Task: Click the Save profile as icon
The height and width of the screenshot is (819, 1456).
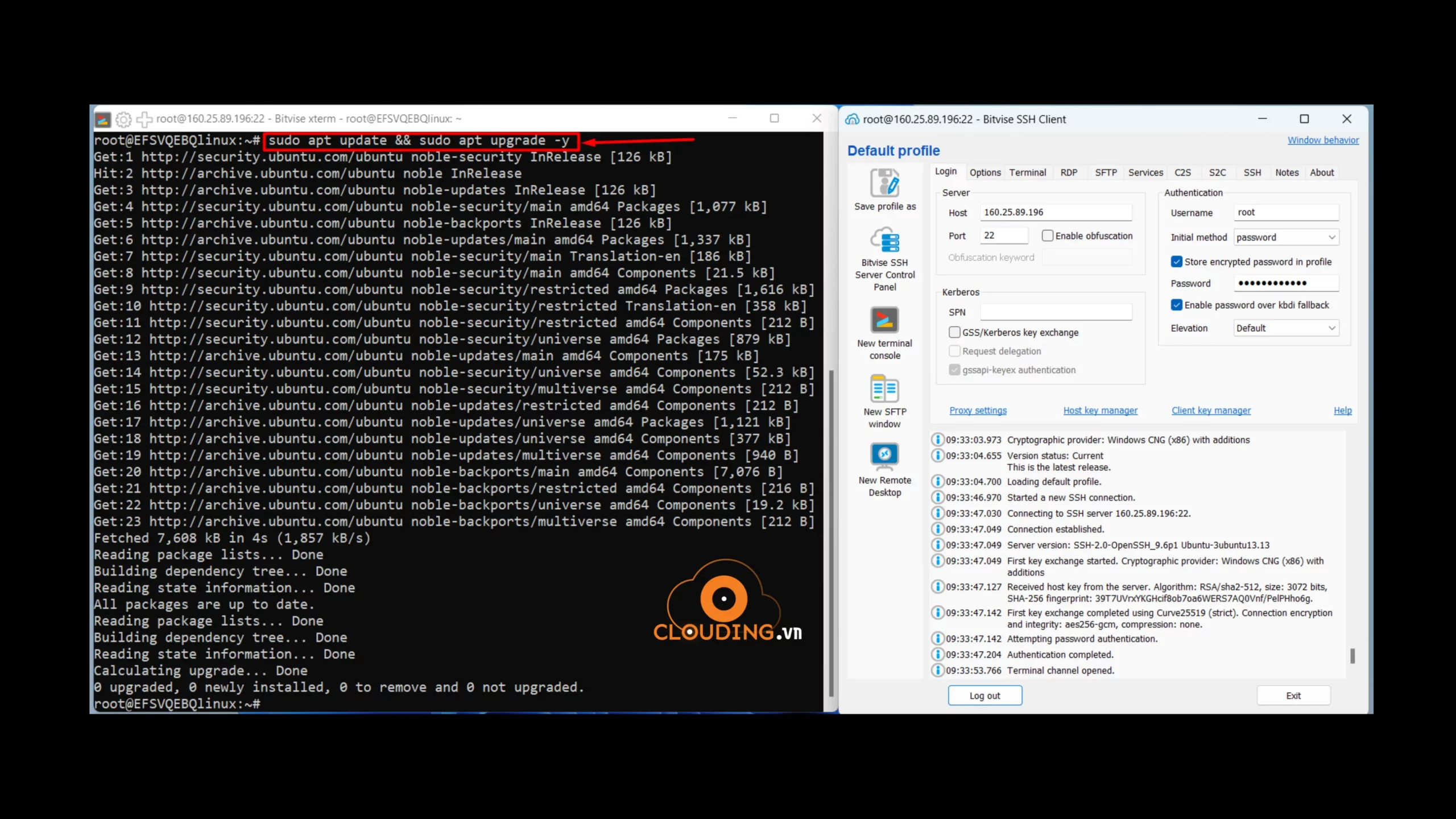Action: click(x=884, y=183)
